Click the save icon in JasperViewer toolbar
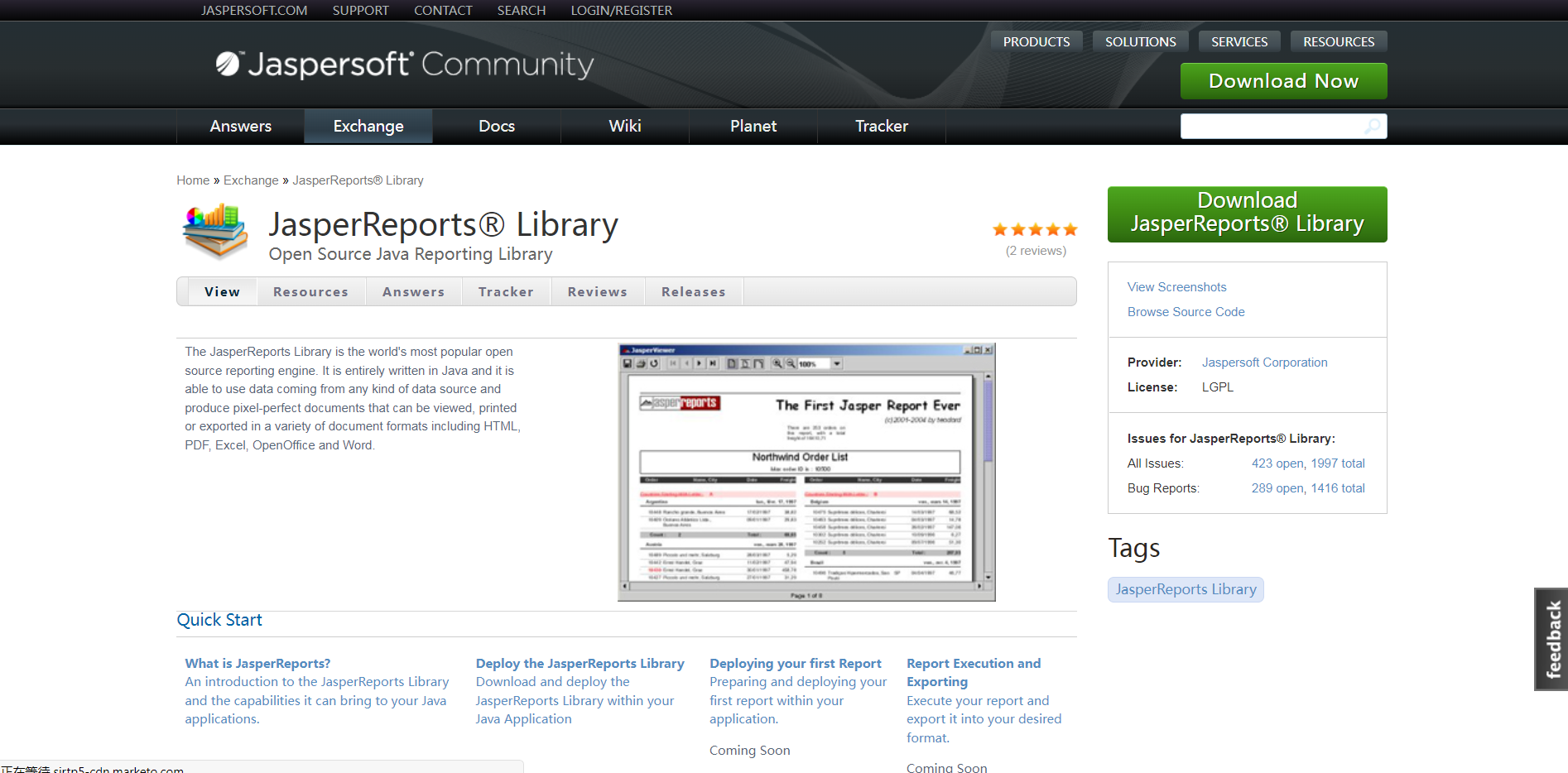The height and width of the screenshot is (773, 1568). [x=628, y=363]
